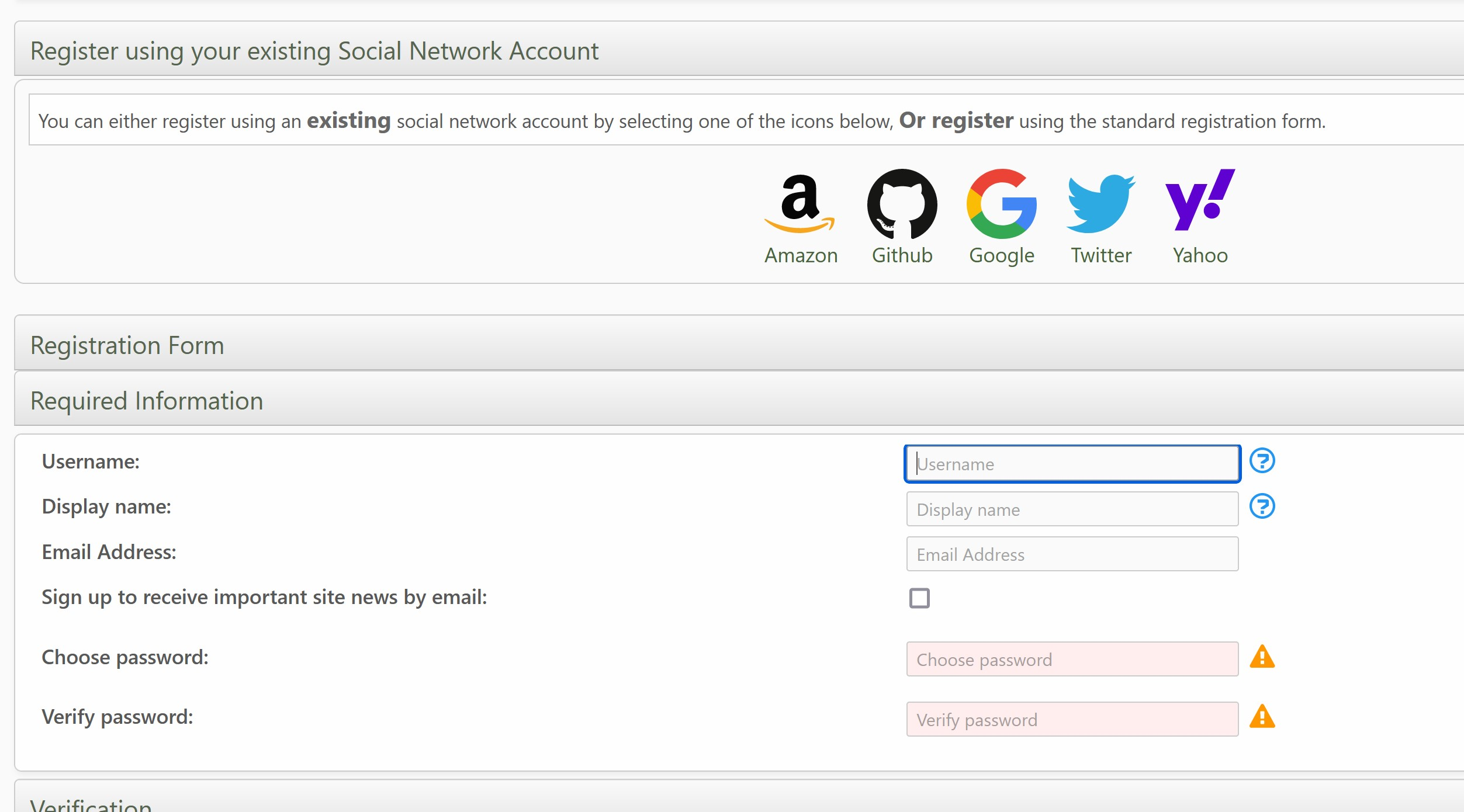This screenshot has width=1464, height=812.
Task: Register with the Yahoo icon
Action: tap(1200, 200)
